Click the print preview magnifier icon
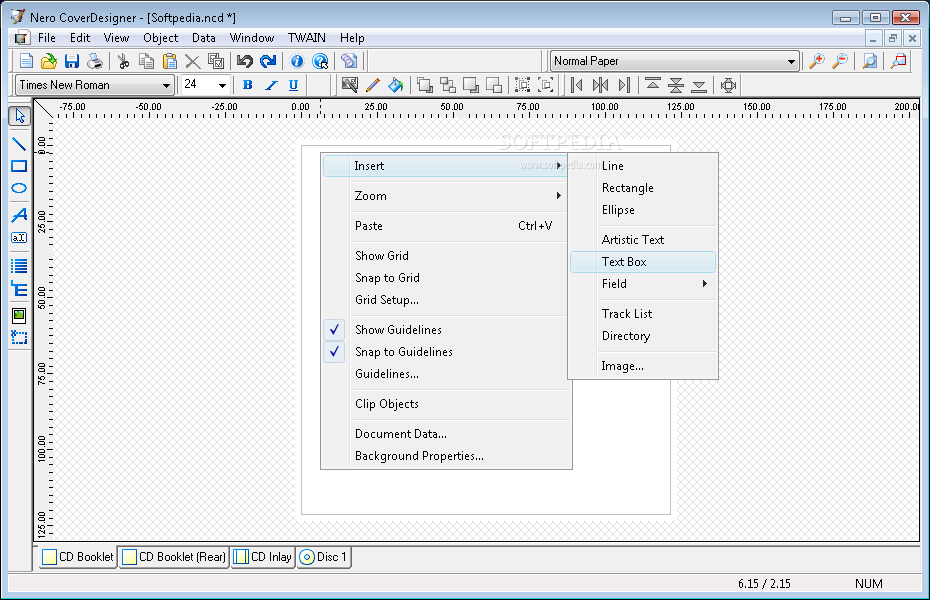This screenshot has width=930, height=600. click(x=870, y=61)
